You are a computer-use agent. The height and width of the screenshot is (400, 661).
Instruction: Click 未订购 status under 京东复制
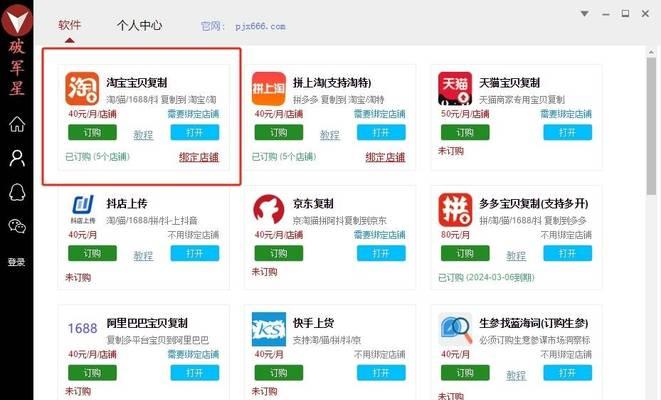click(x=264, y=272)
